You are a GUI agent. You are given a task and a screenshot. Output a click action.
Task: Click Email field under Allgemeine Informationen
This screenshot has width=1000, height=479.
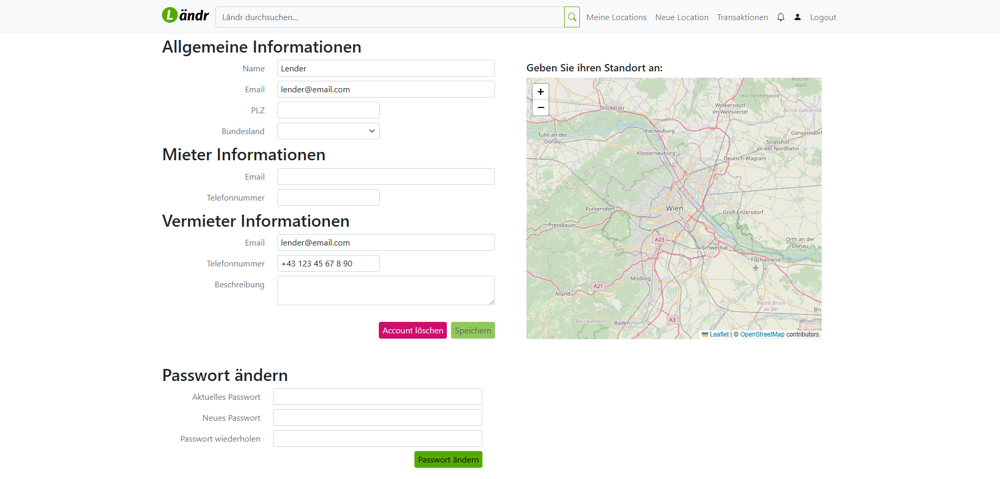pyautogui.click(x=386, y=89)
